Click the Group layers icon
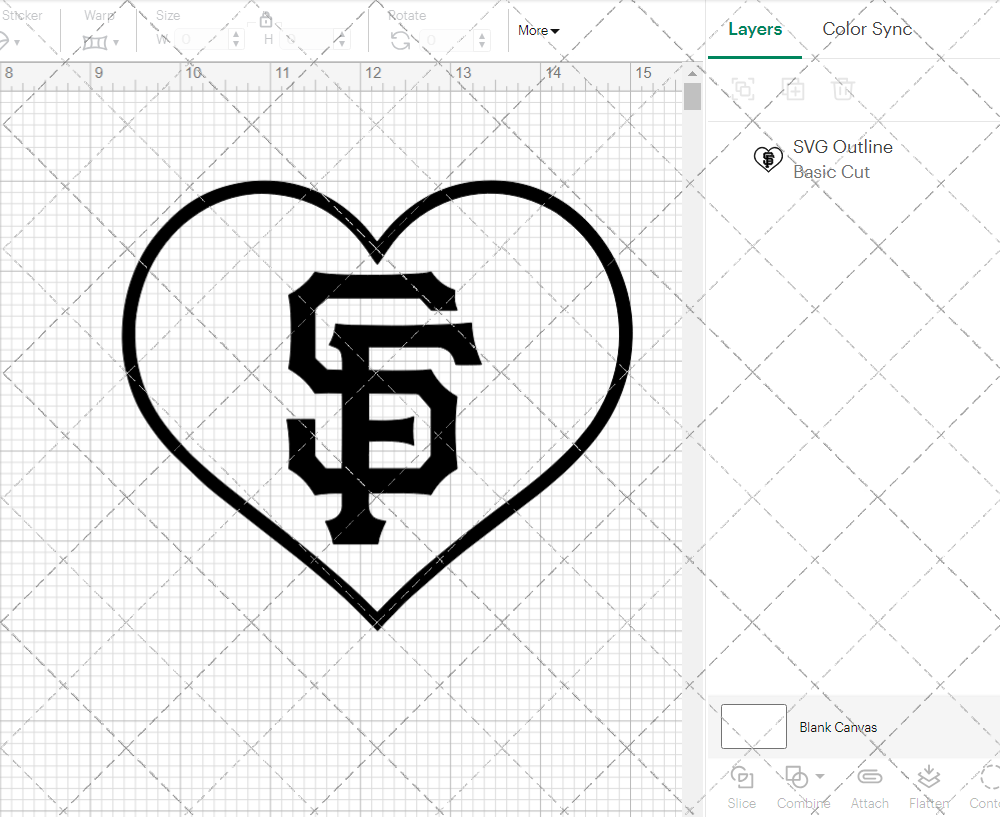 [743, 90]
